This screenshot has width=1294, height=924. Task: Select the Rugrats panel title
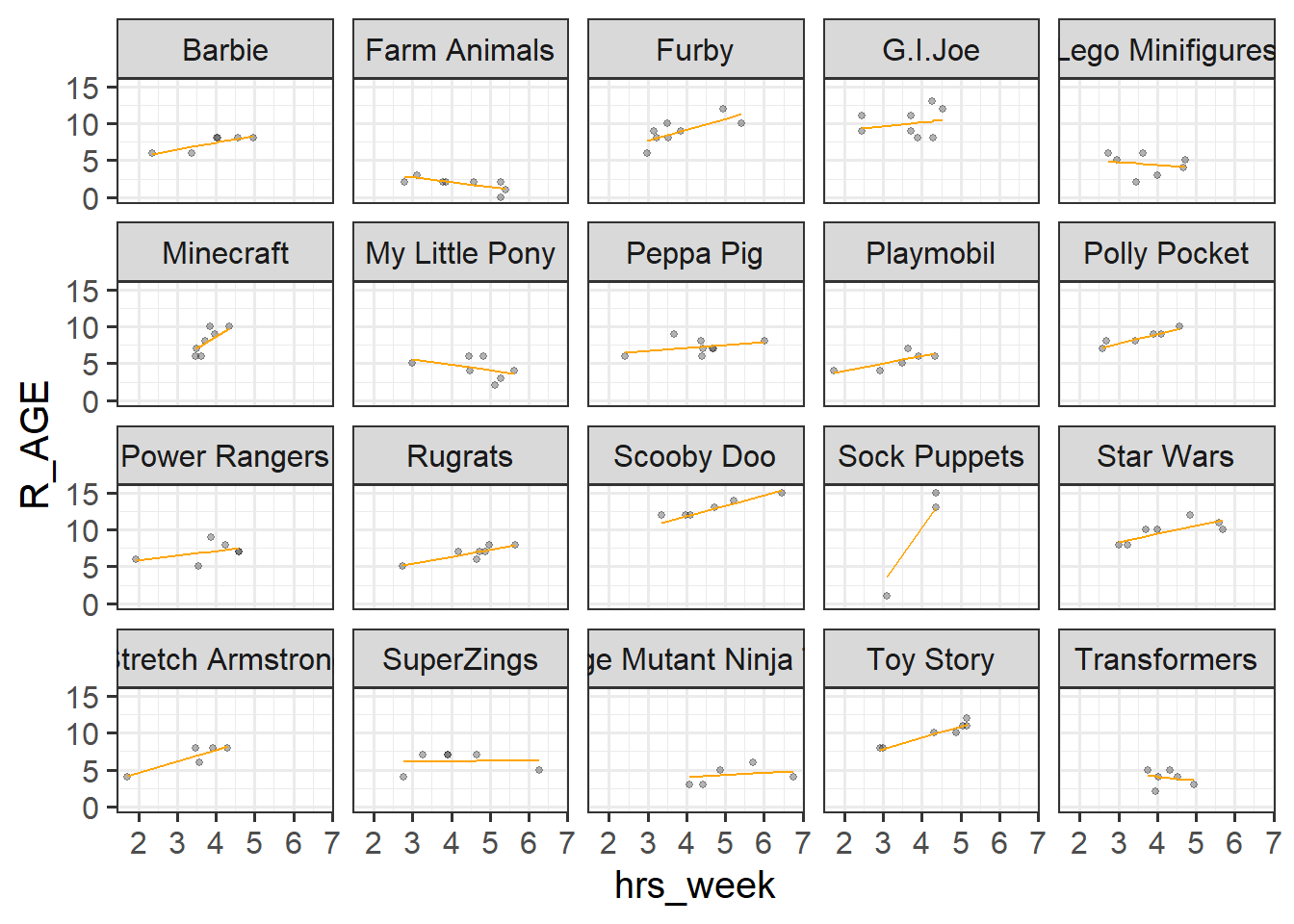coord(460,455)
